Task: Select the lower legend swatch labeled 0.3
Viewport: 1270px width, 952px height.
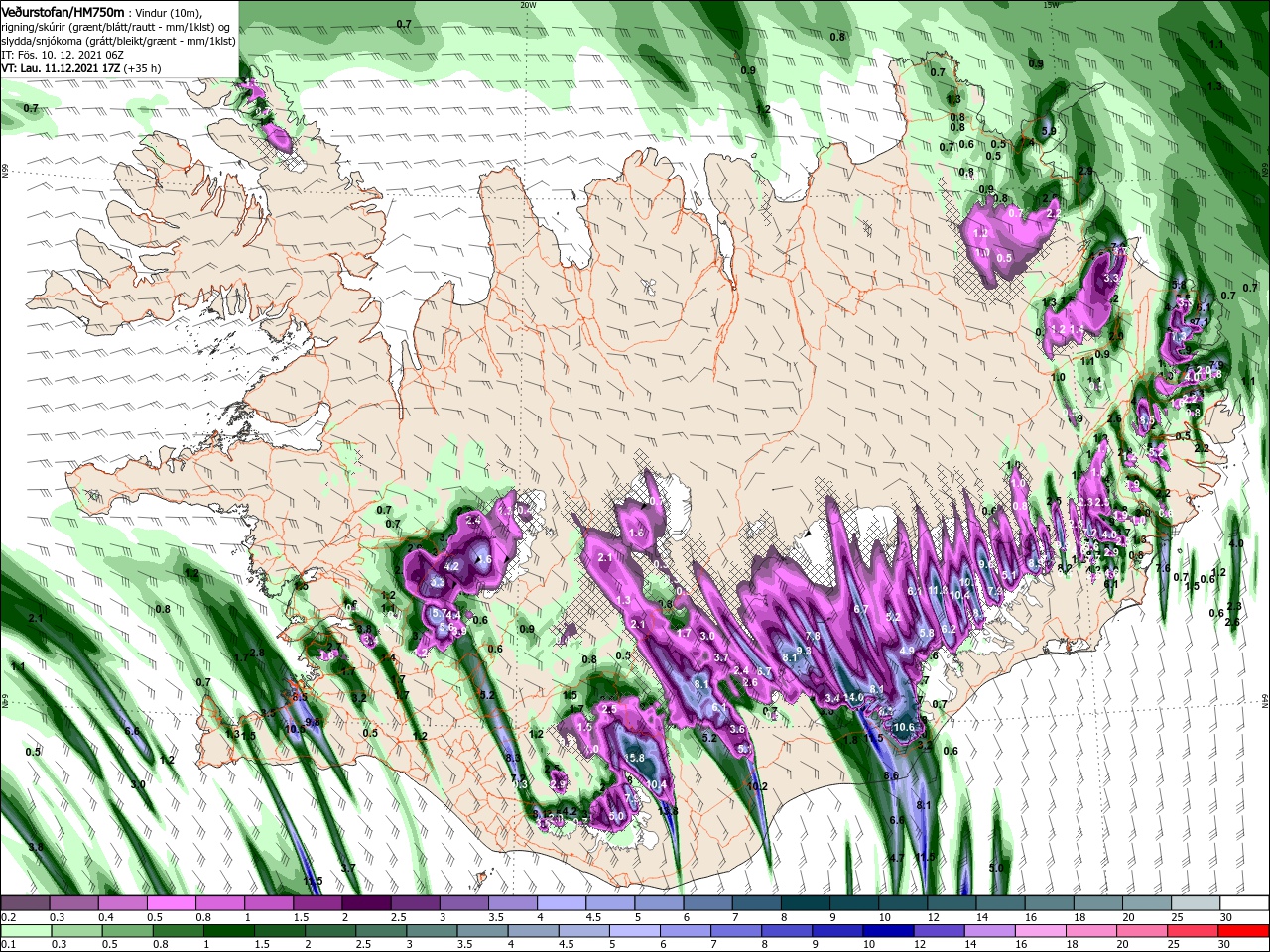Action: (x=76, y=930)
